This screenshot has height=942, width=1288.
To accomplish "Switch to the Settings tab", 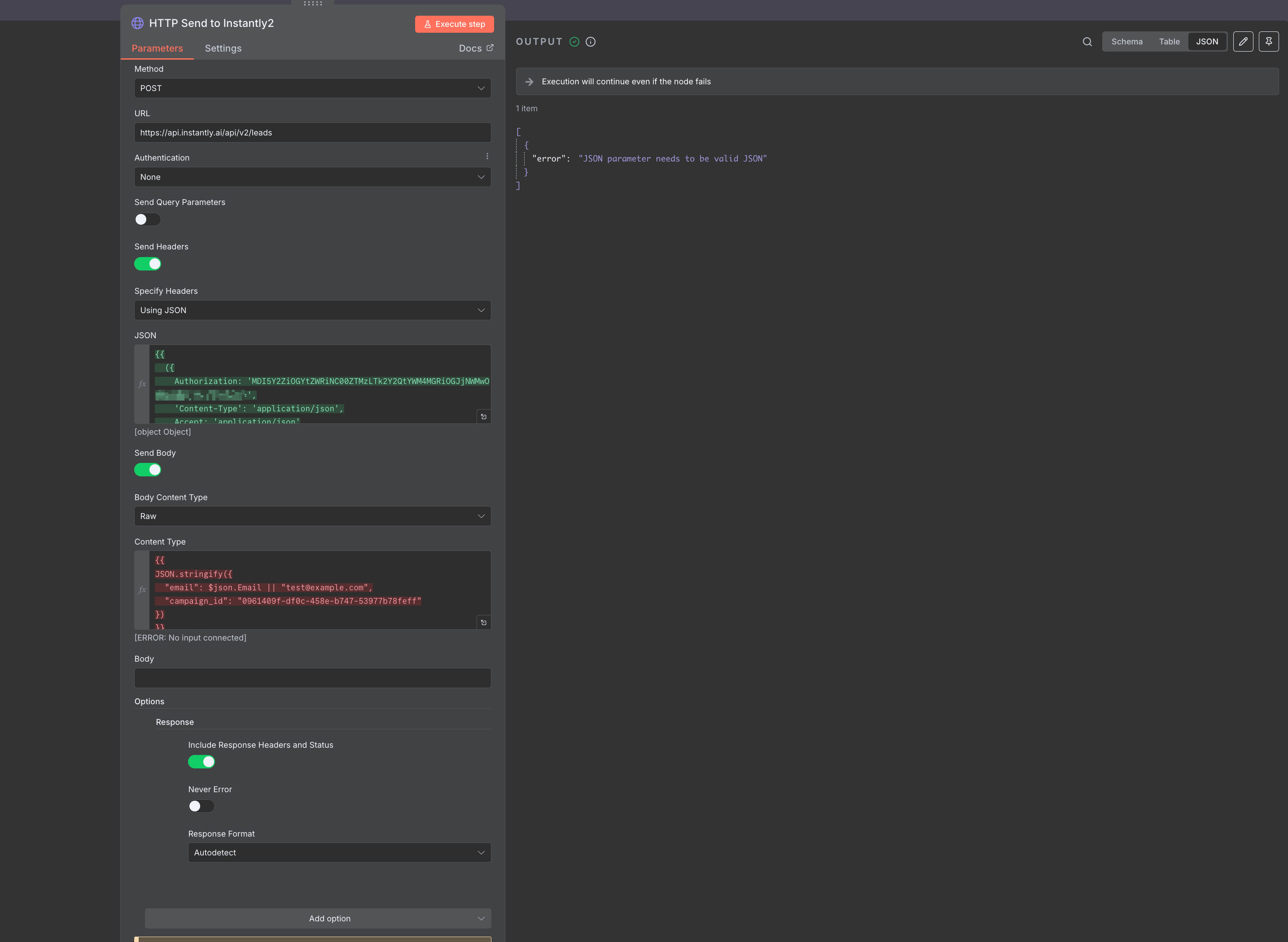I will click(x=223, y=48).
